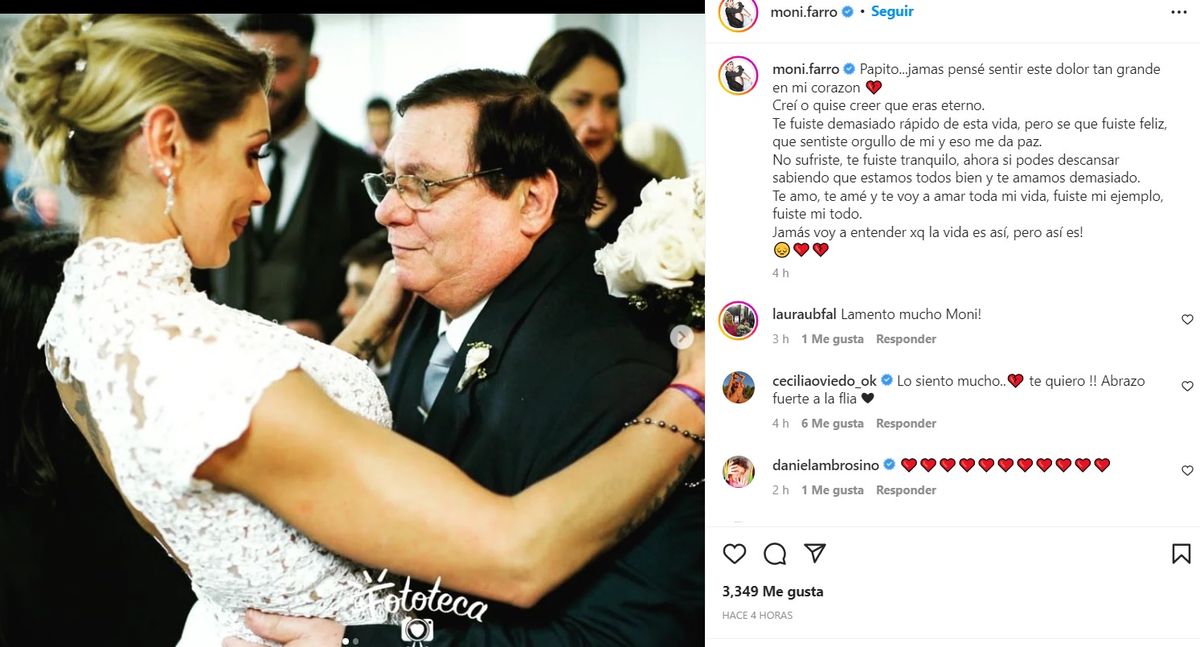Click the moni.farro username in the caption
Screen dimensions: 1200x647
tap(806, 69)
